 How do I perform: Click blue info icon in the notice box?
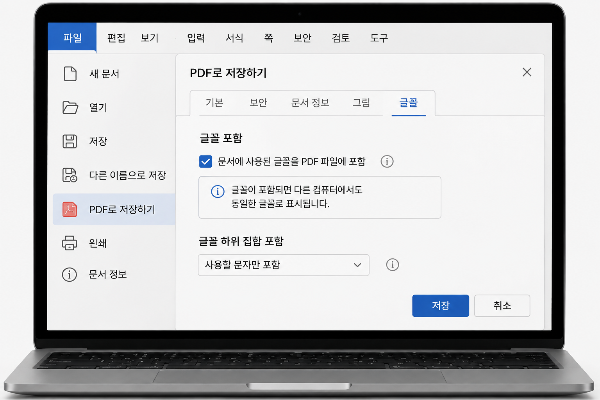click(x=218, y=191)
